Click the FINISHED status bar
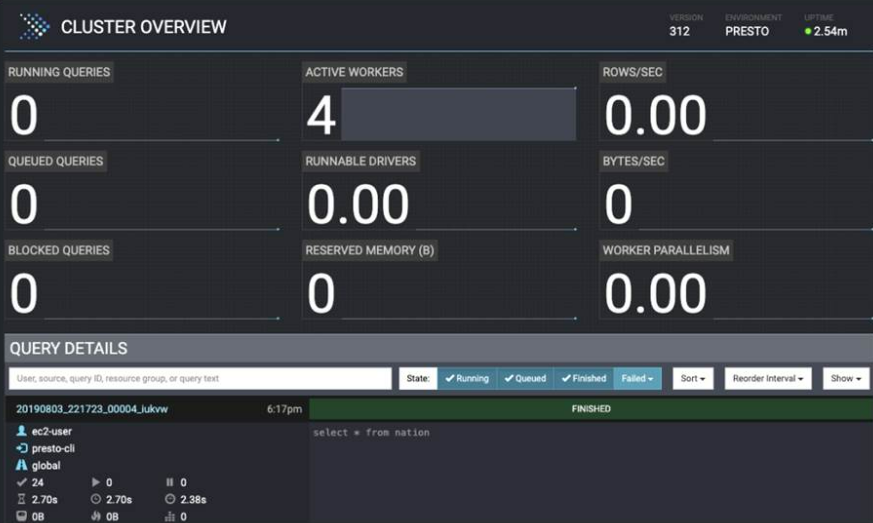 click(591, 409)
